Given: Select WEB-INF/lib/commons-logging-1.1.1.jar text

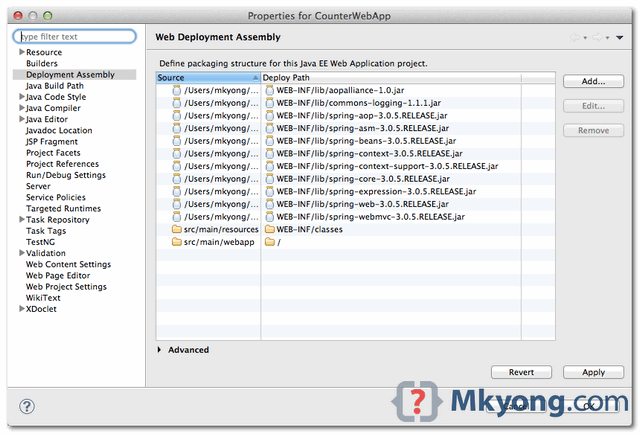Looking at the screenshot, I should pos(358,103).
